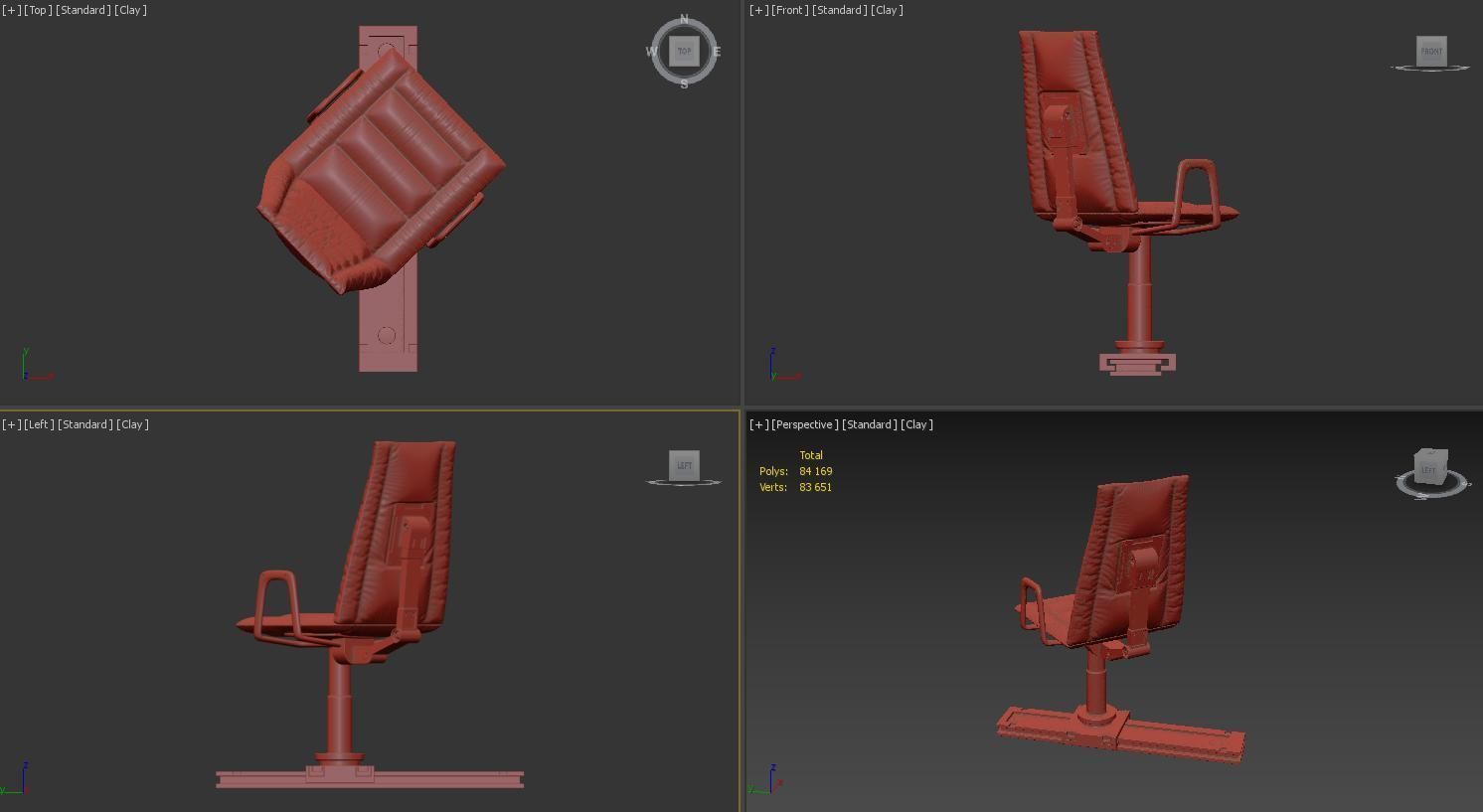Screen dimensions: 1483x812
Task: Open the [Front] point-of-view menu
Action: (x=789, y=10)
